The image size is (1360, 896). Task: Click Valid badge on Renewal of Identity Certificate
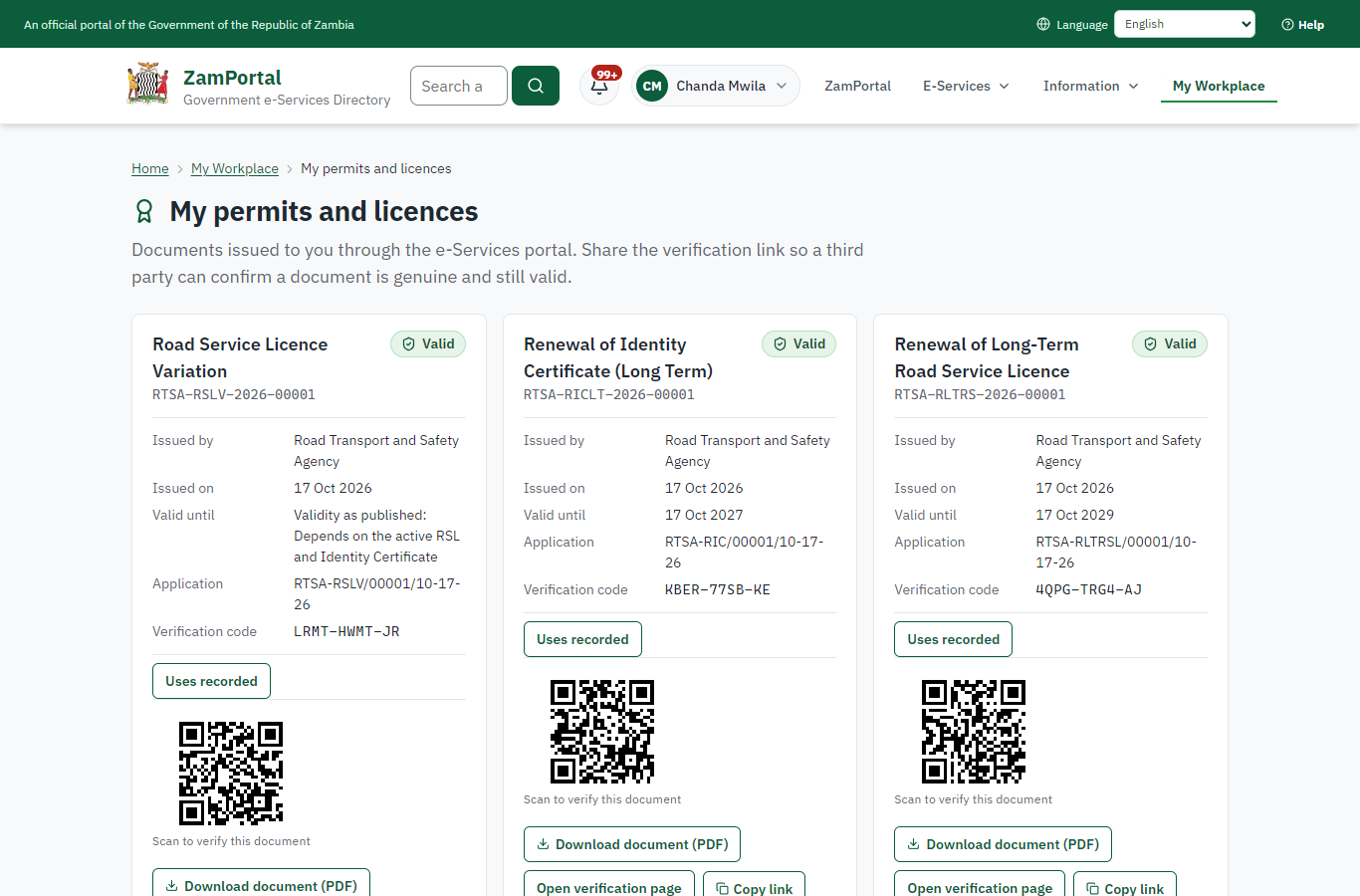tap(799, 343)
